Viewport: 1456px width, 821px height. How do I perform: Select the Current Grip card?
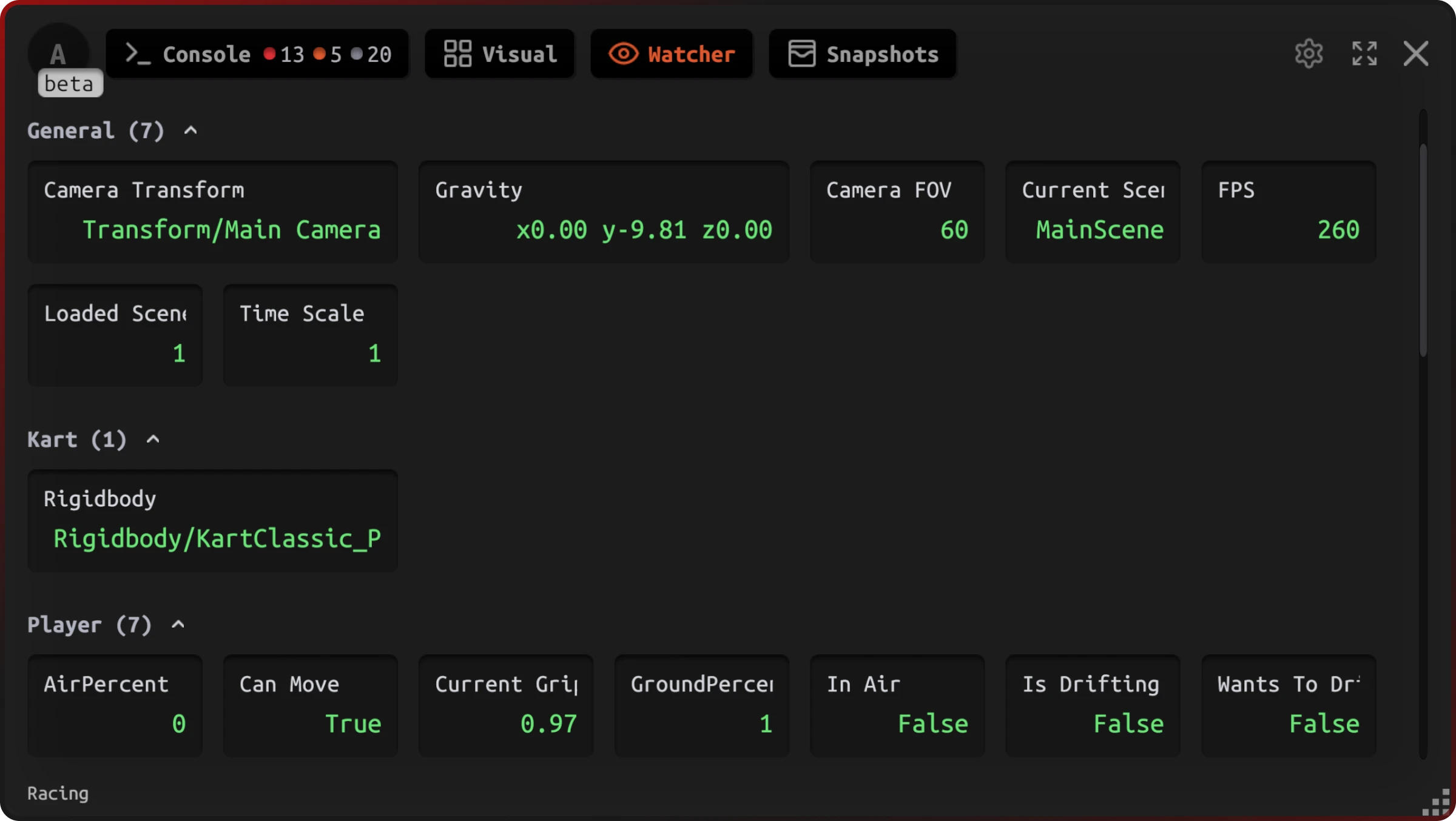(506, 705)
